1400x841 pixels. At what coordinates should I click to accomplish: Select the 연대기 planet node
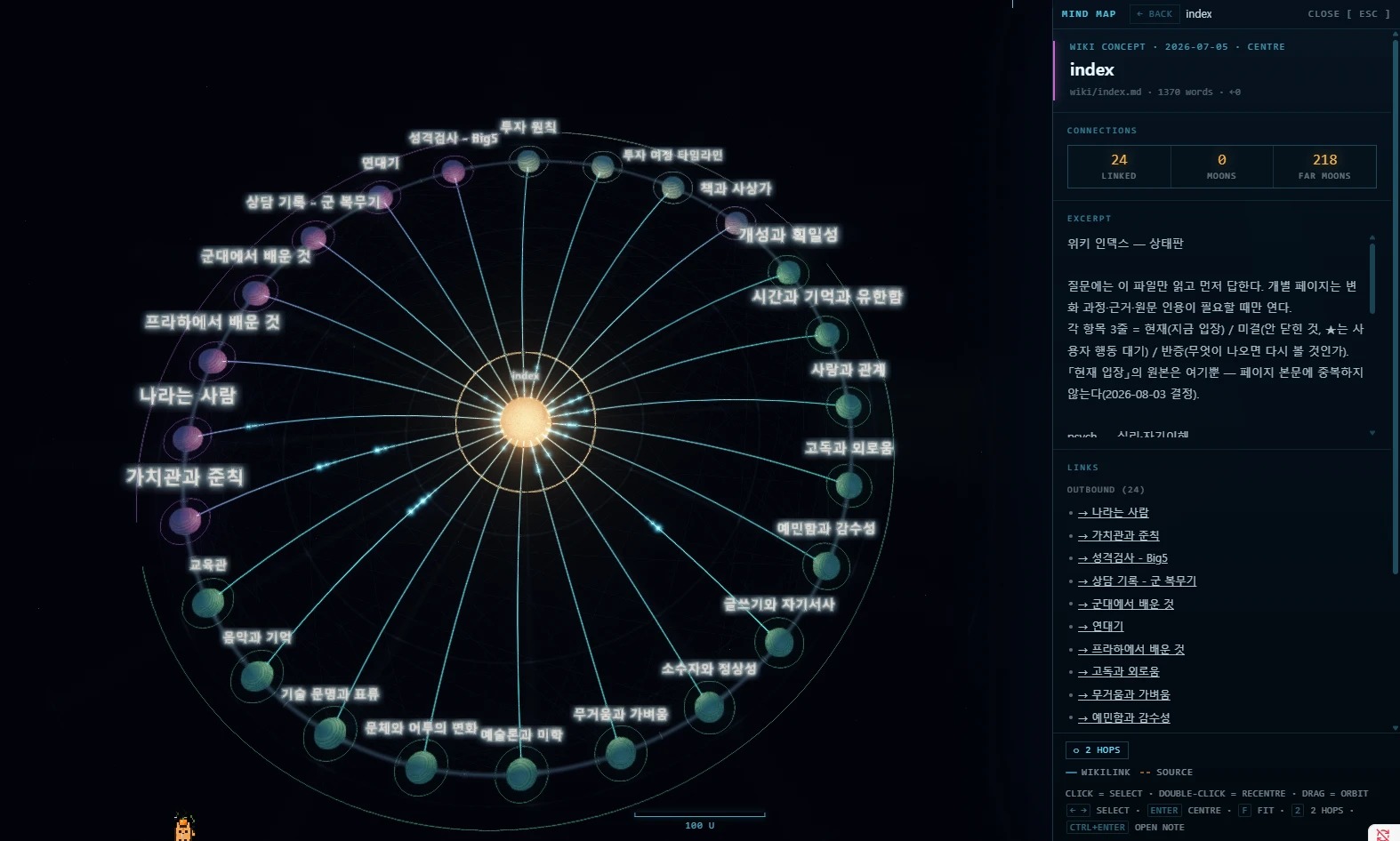tap(381, 196)
